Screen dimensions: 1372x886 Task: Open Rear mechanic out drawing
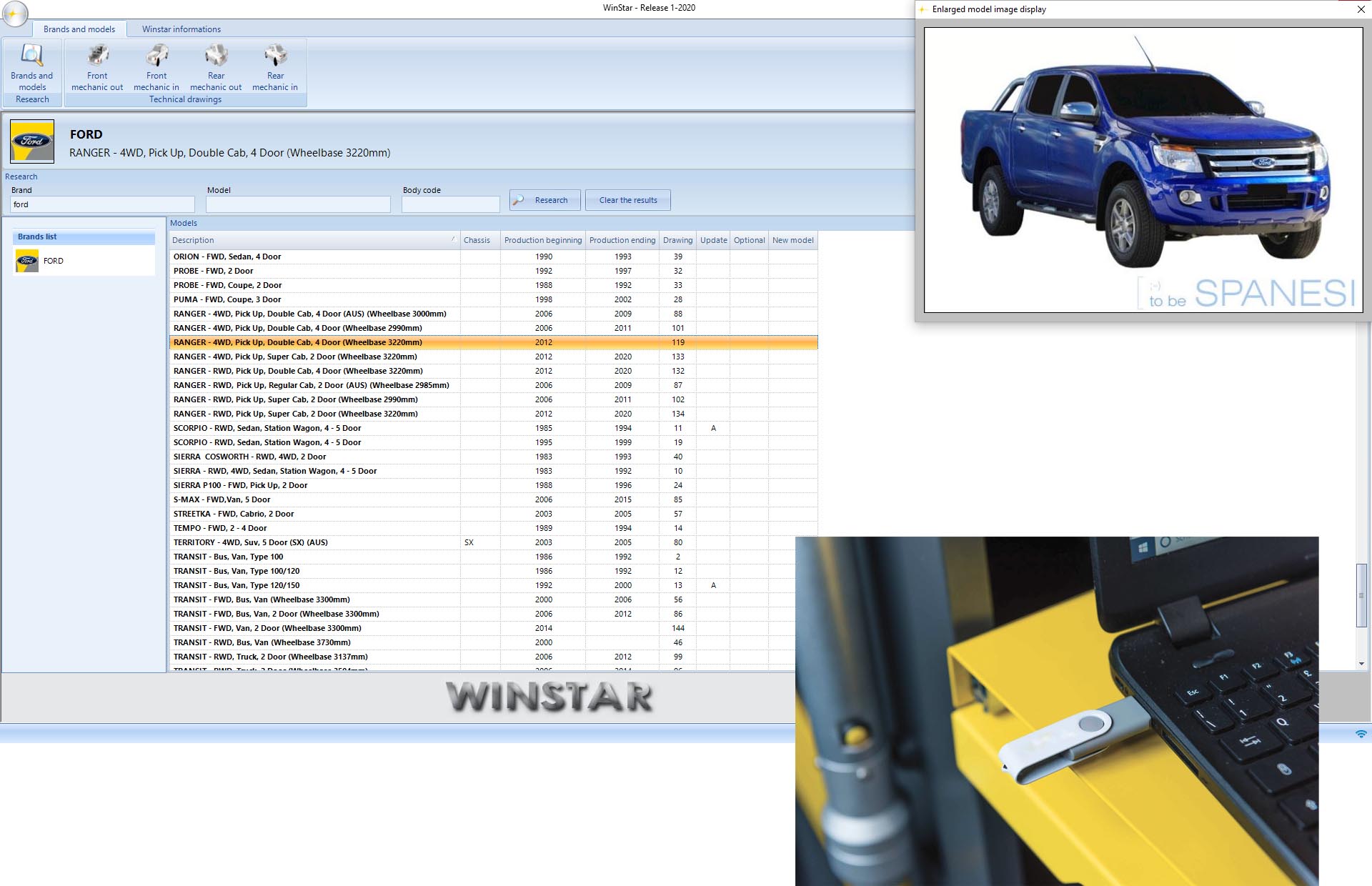pyautogui.click(x=216, y=68)
